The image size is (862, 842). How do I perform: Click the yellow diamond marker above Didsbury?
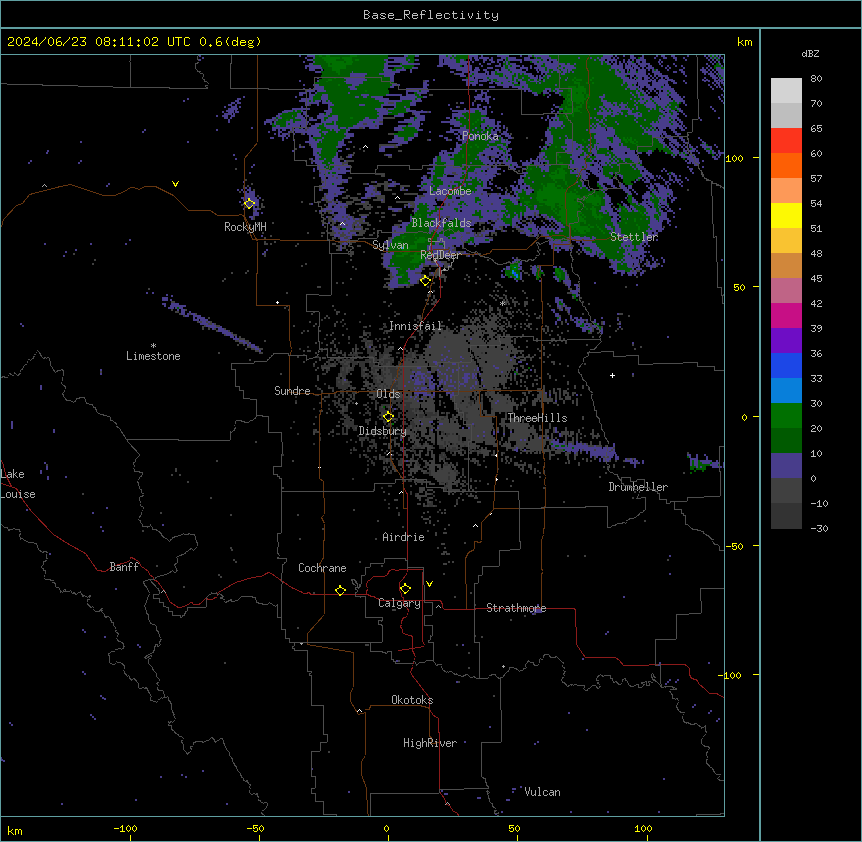[x=388, y=417]
